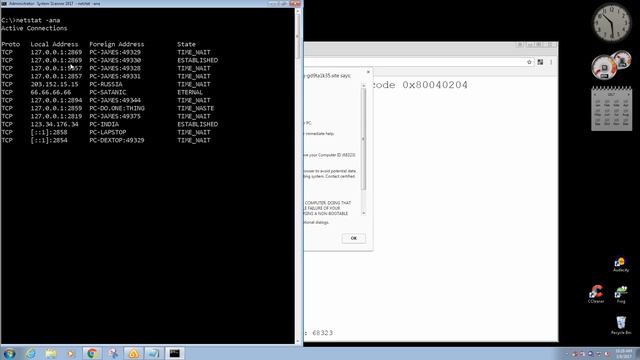Open the Windows Start menu orb
This screenshot has height=360, width=640.
9,353
